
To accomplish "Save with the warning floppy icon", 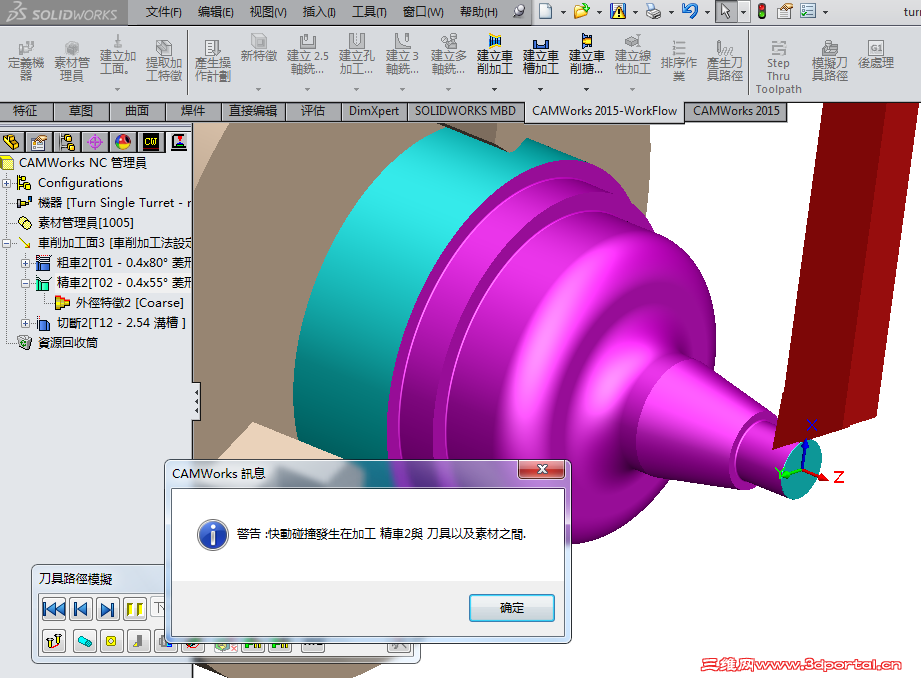I will [618, 11].
